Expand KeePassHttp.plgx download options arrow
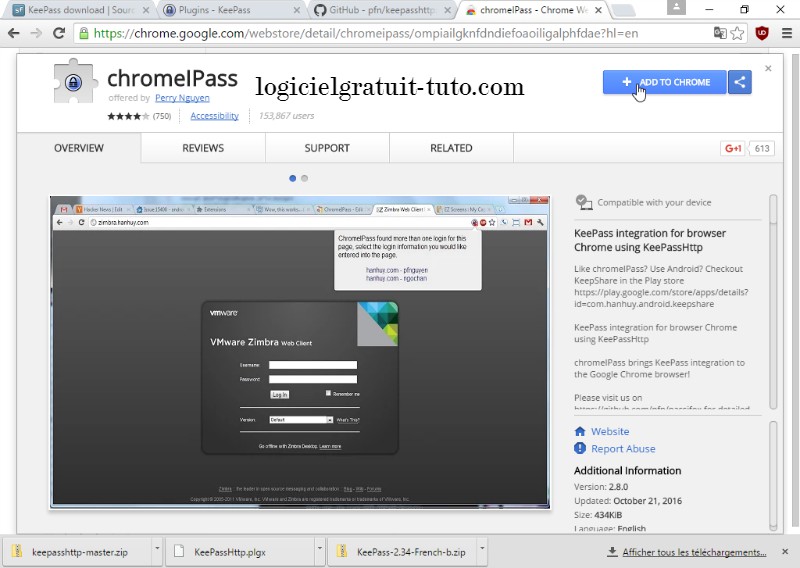This screenshot has height=568, width=800. [320, 549]
